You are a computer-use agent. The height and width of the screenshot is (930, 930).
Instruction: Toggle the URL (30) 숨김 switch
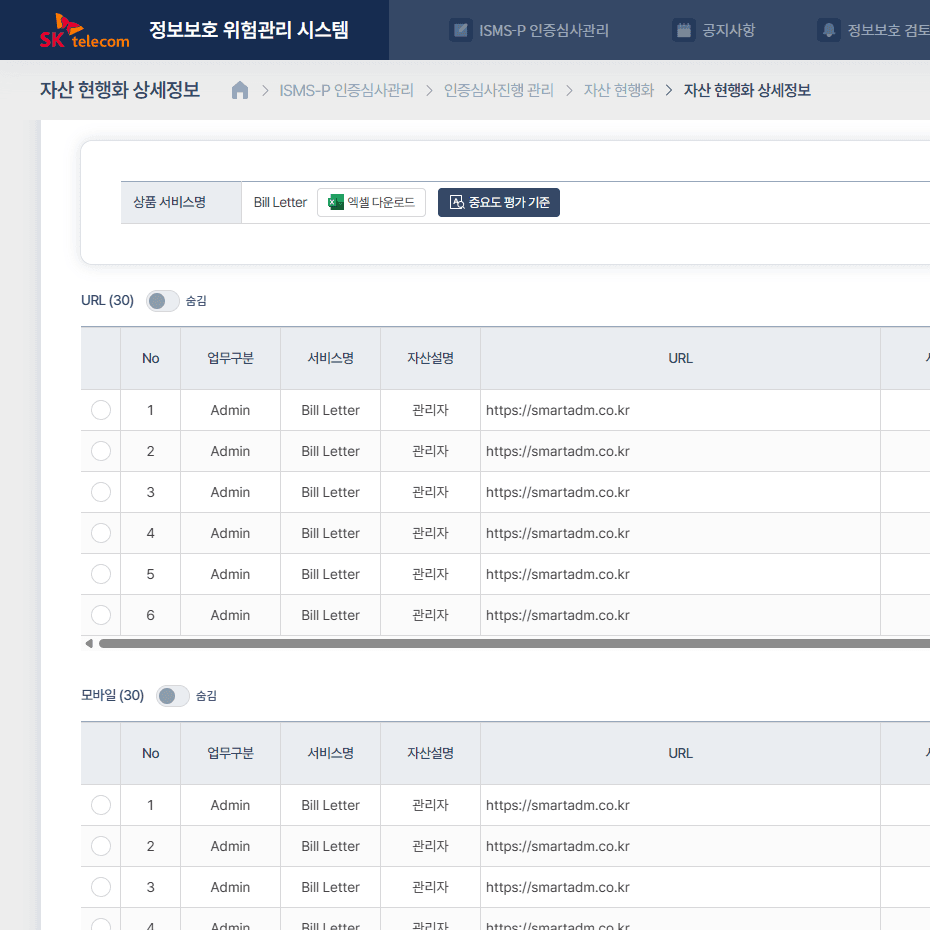pos(162,301)
